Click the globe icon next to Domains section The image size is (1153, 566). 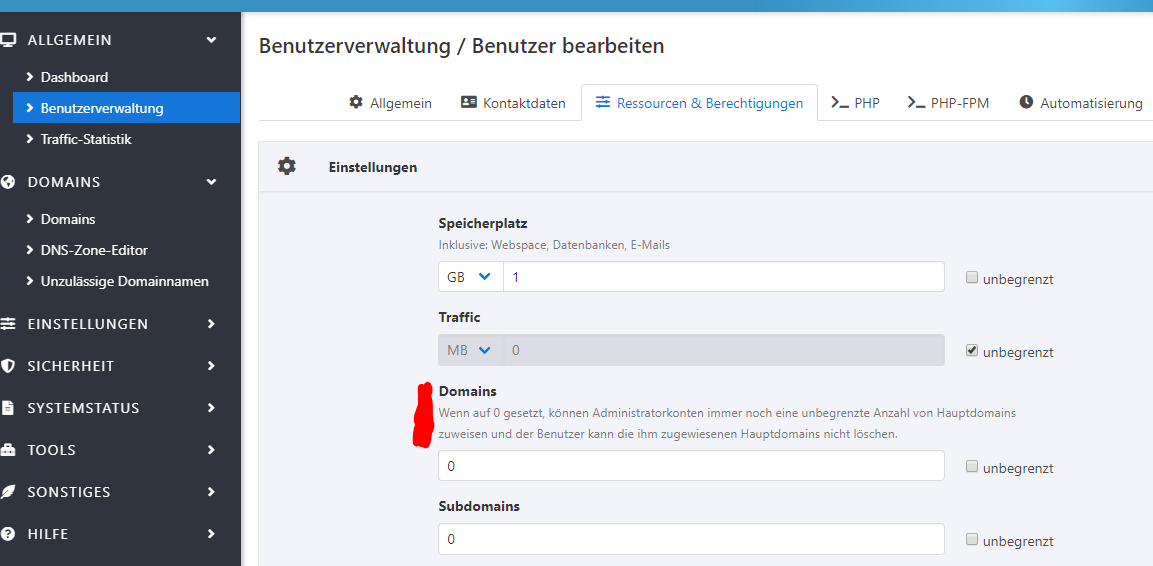pyautogui.click(x=8, y=182)
